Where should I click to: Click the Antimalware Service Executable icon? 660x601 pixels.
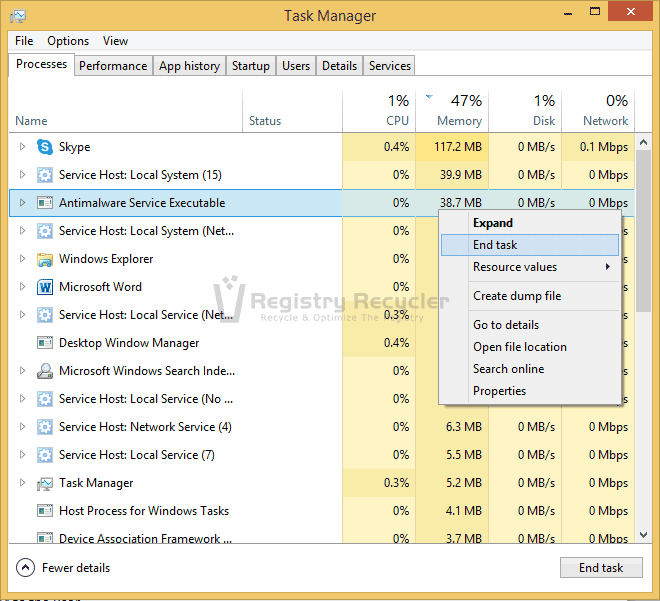45,203
